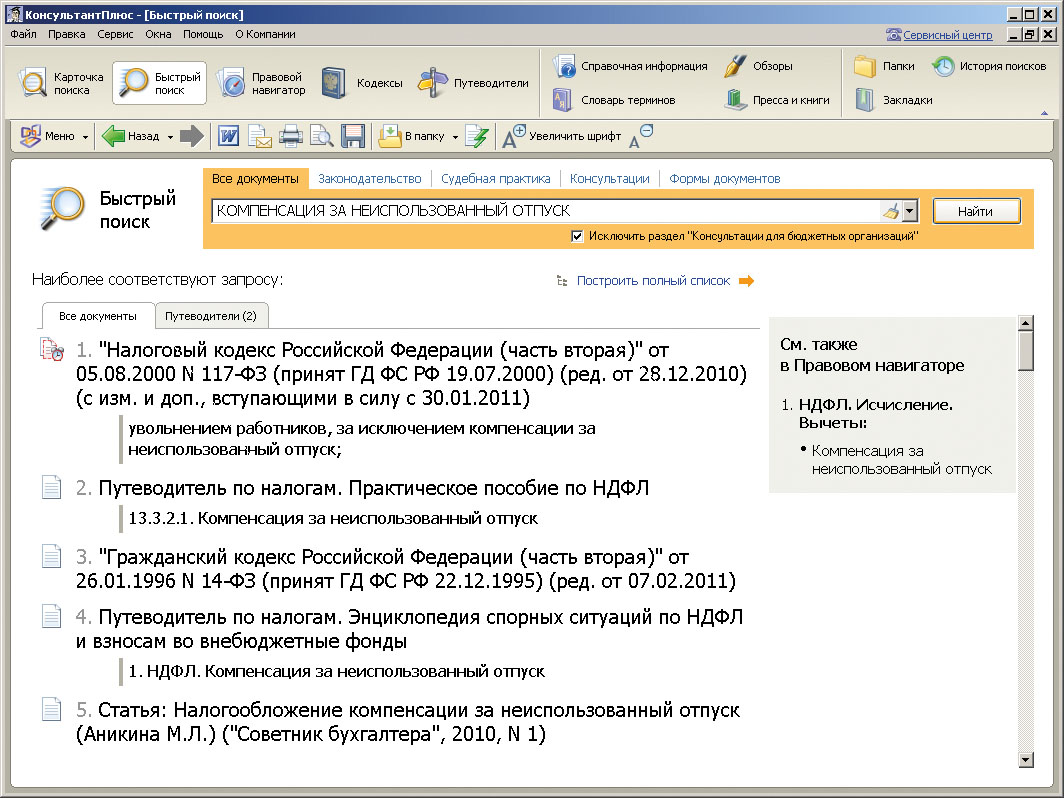Open Обзоры section
1064x798 pixels.
point(758,66)
